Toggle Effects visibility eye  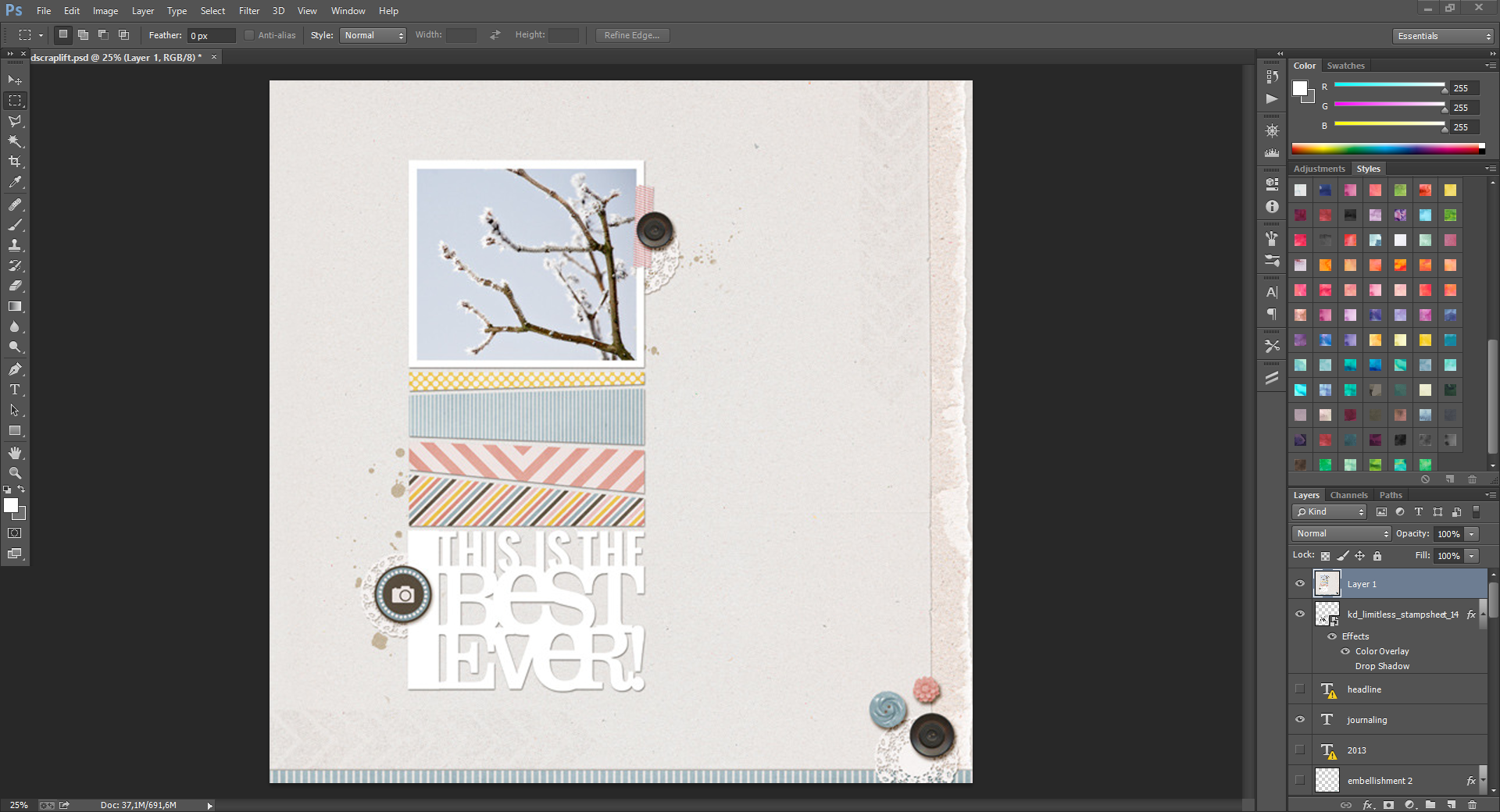click(1332, 636)
